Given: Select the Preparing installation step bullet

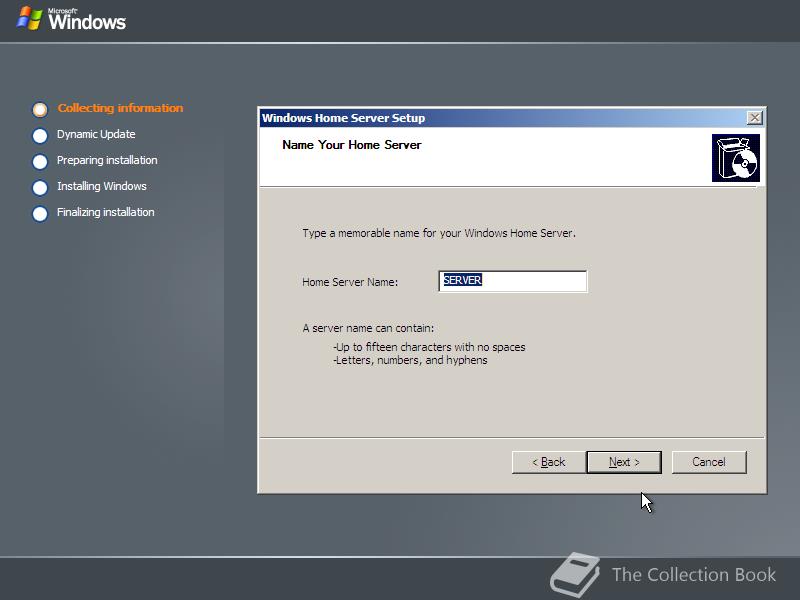Looking at the screenshot, I should 40,162.
